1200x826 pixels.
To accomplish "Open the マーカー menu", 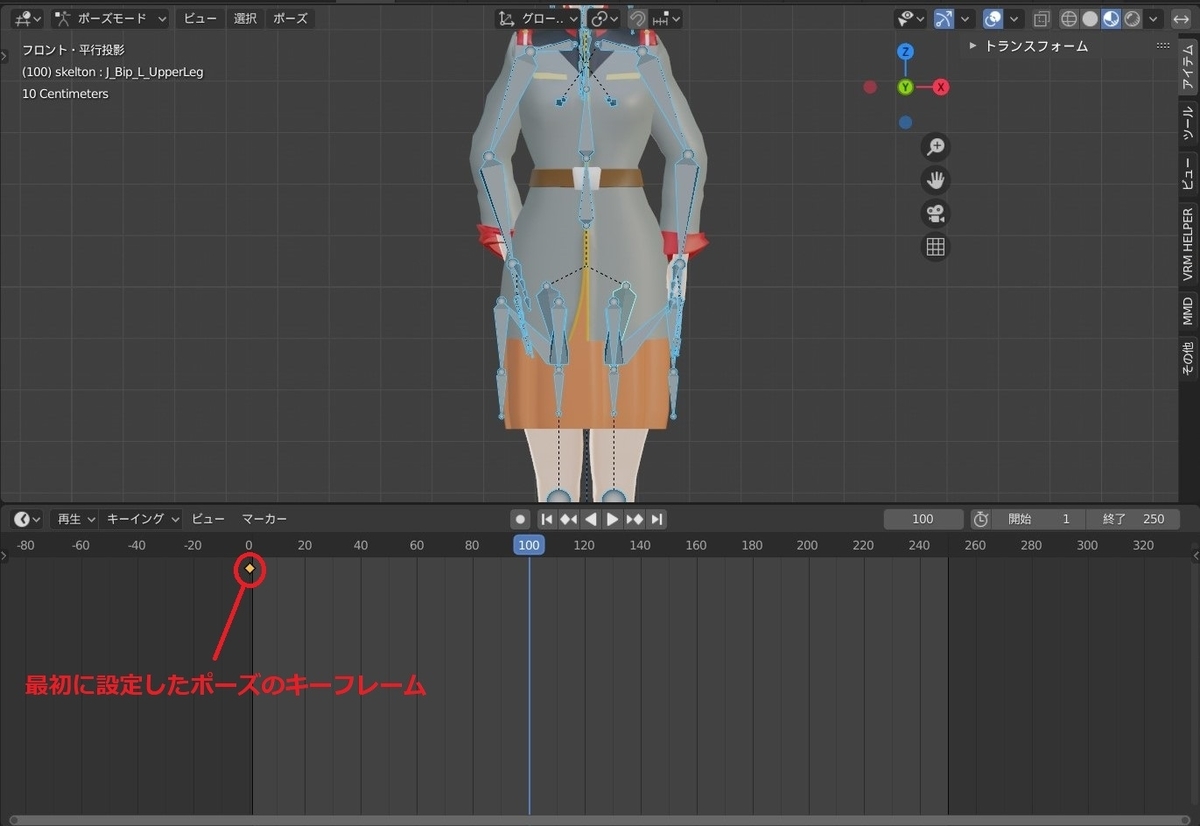I will pyautogui.click(x=264, y=519).
